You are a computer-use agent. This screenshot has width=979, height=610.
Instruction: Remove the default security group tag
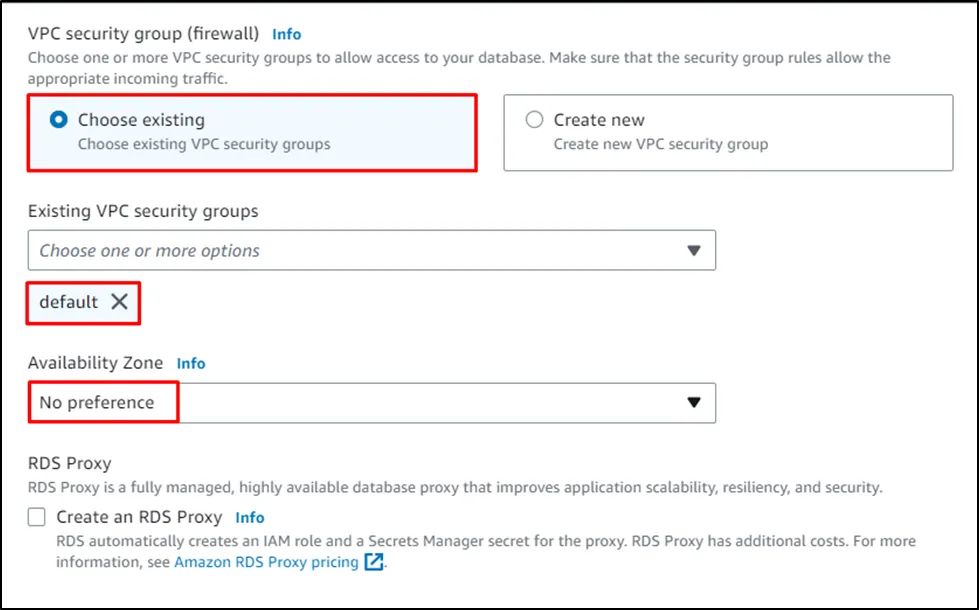119,302
